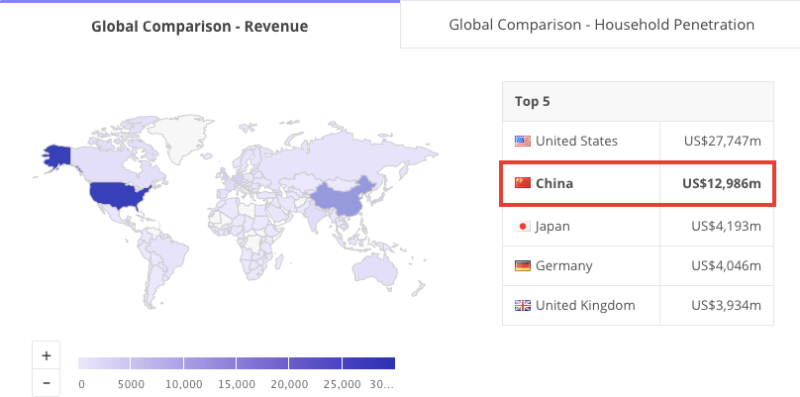
Task: Click the Japan revenue value US$4,193m
Action: (726, 226)
